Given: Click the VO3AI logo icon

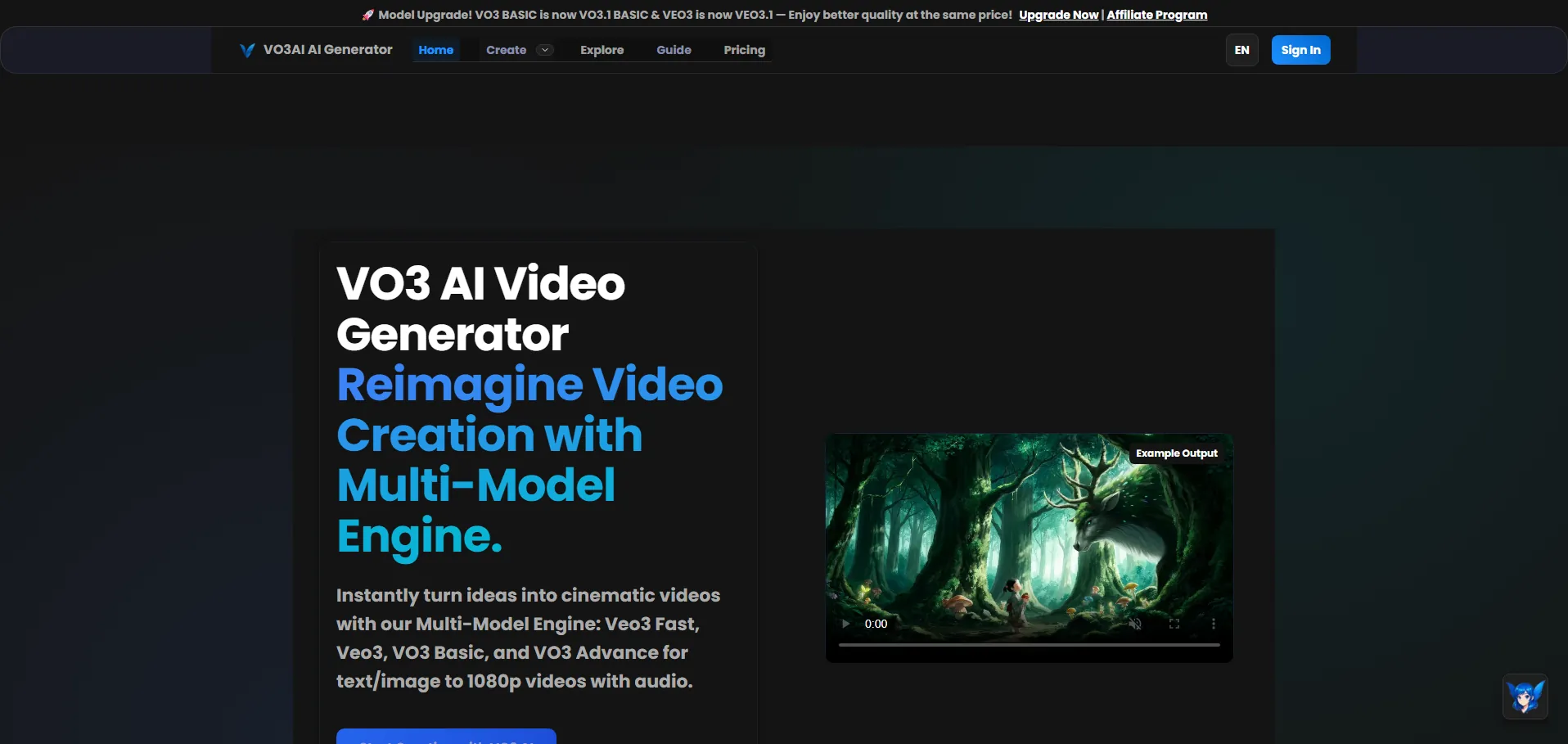Looking at the screenshot, I should 247,50.
